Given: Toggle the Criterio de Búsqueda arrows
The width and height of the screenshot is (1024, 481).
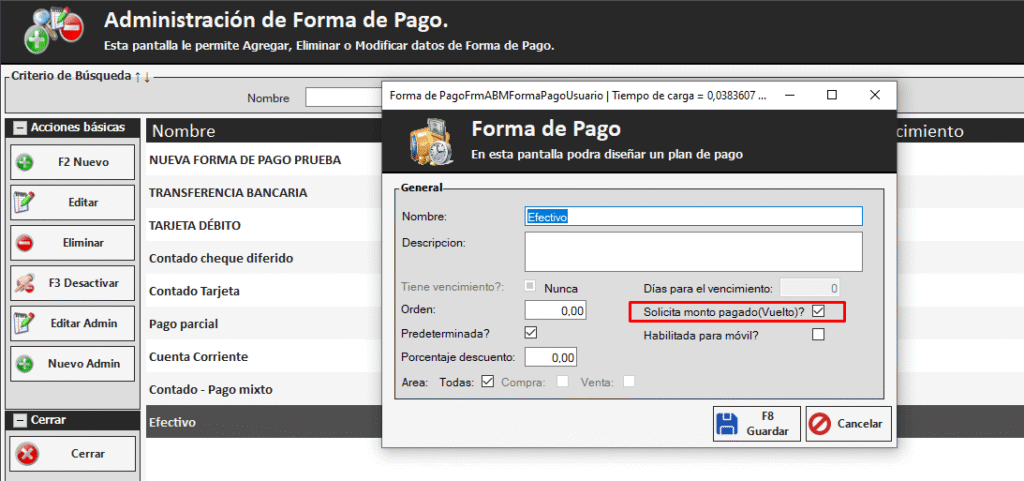Looking at the screenshot, I should pyautogui.click(x=142, y=77).
